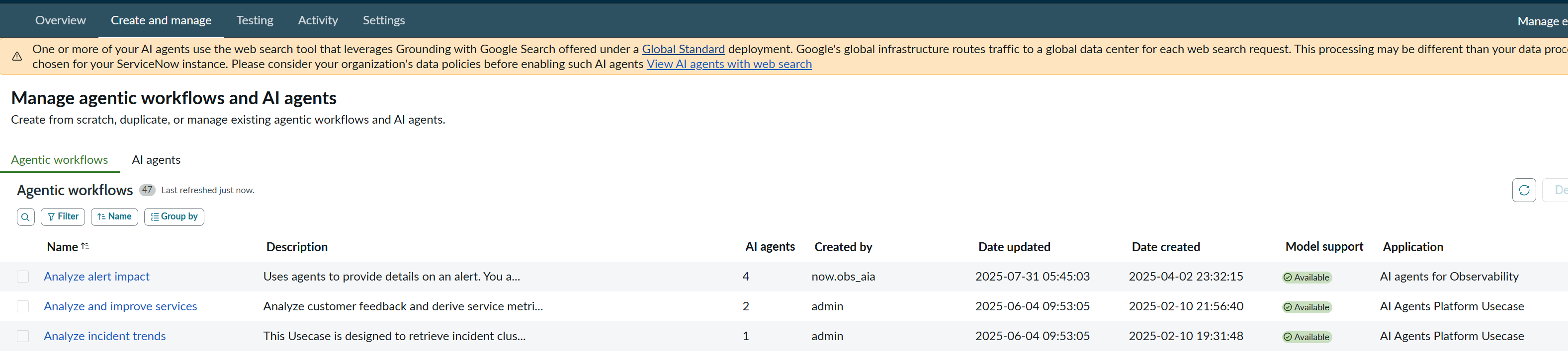Open the Name sort dropdown button
Viewport: 1568px width, 353px height.
click(x=114, y=217)
